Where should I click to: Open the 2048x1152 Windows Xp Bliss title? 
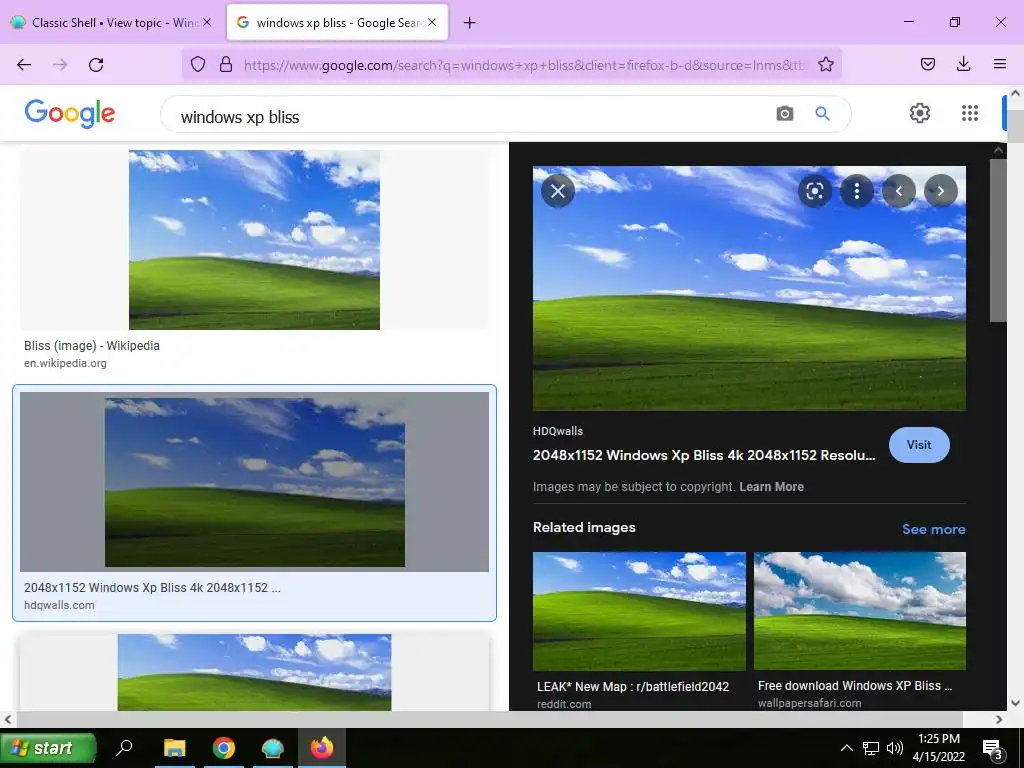tap(704, 455)
